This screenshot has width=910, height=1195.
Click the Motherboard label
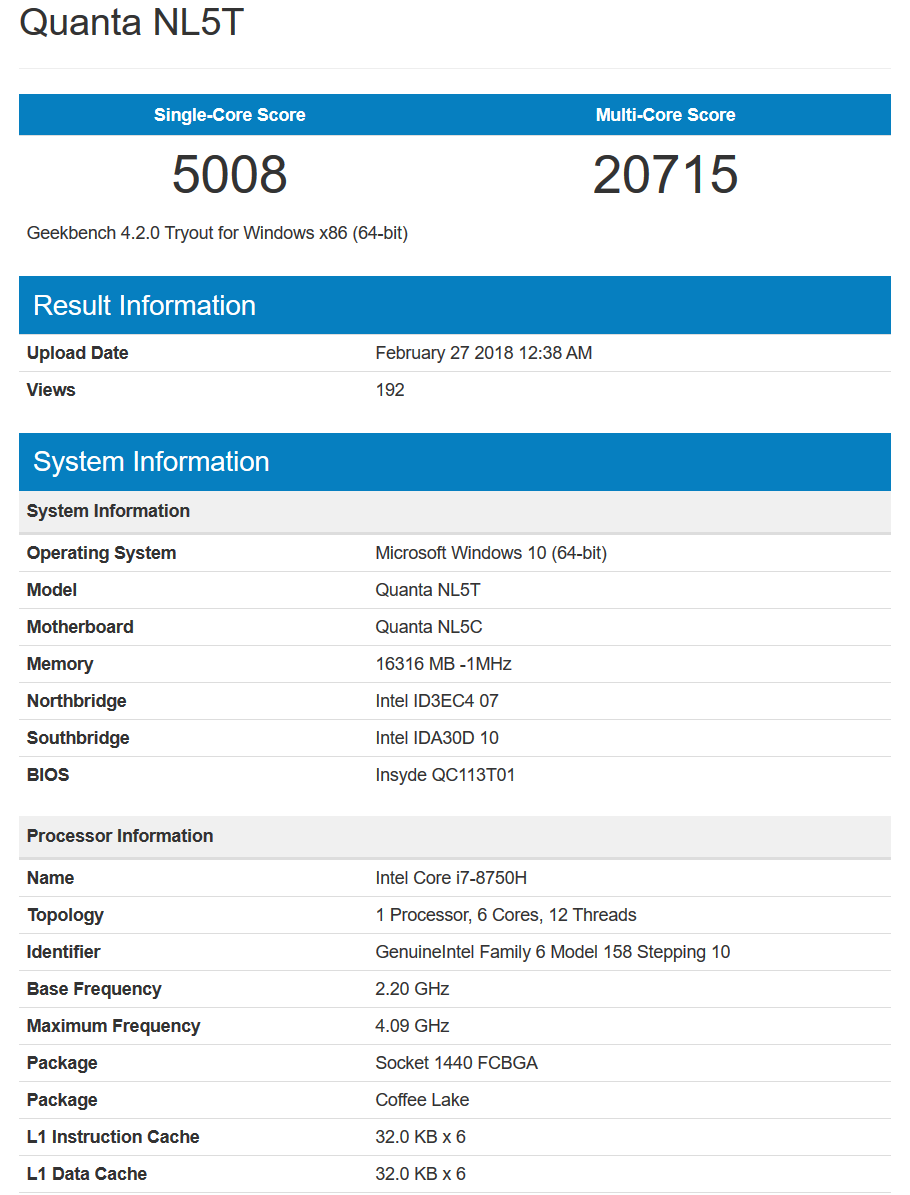click(x=80, y=627)
